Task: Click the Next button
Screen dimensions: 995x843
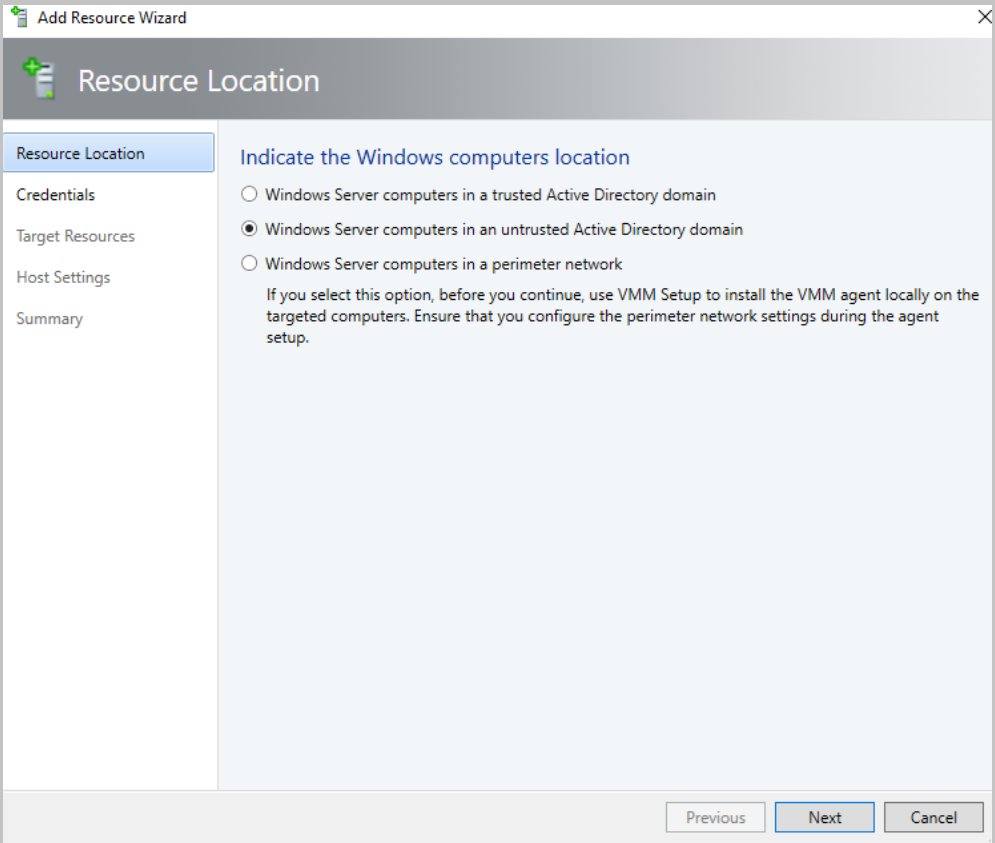Action: [824, 817]
